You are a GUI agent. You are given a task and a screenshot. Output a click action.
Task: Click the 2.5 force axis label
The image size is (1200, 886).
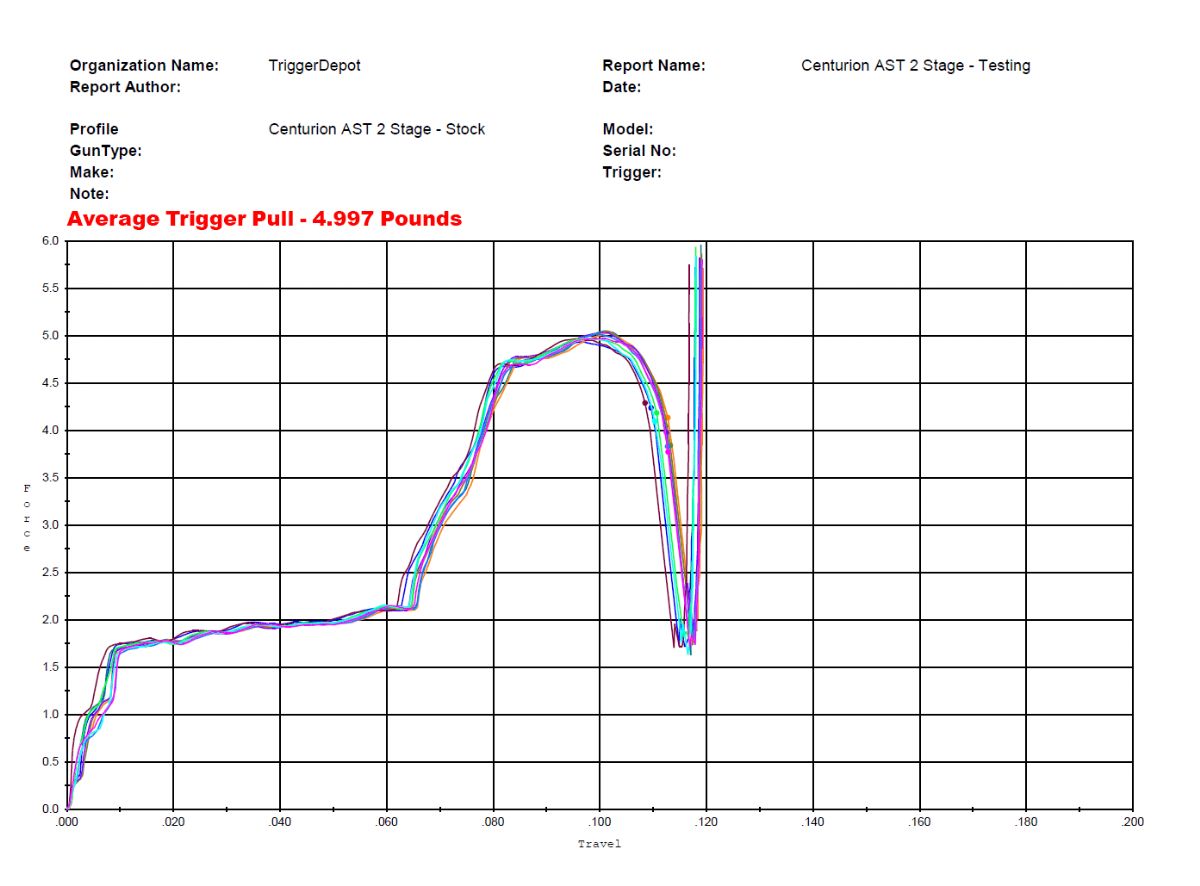49,573
